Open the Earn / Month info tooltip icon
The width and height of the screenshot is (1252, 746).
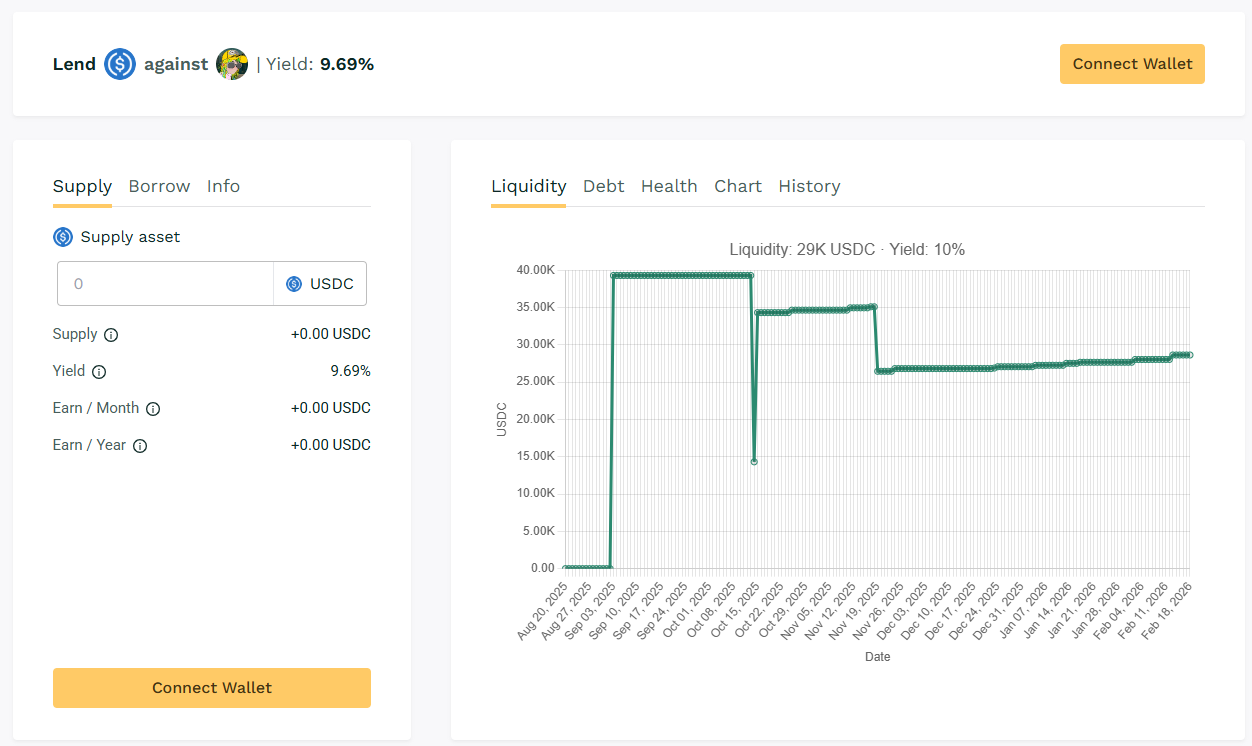pos(153,409)
